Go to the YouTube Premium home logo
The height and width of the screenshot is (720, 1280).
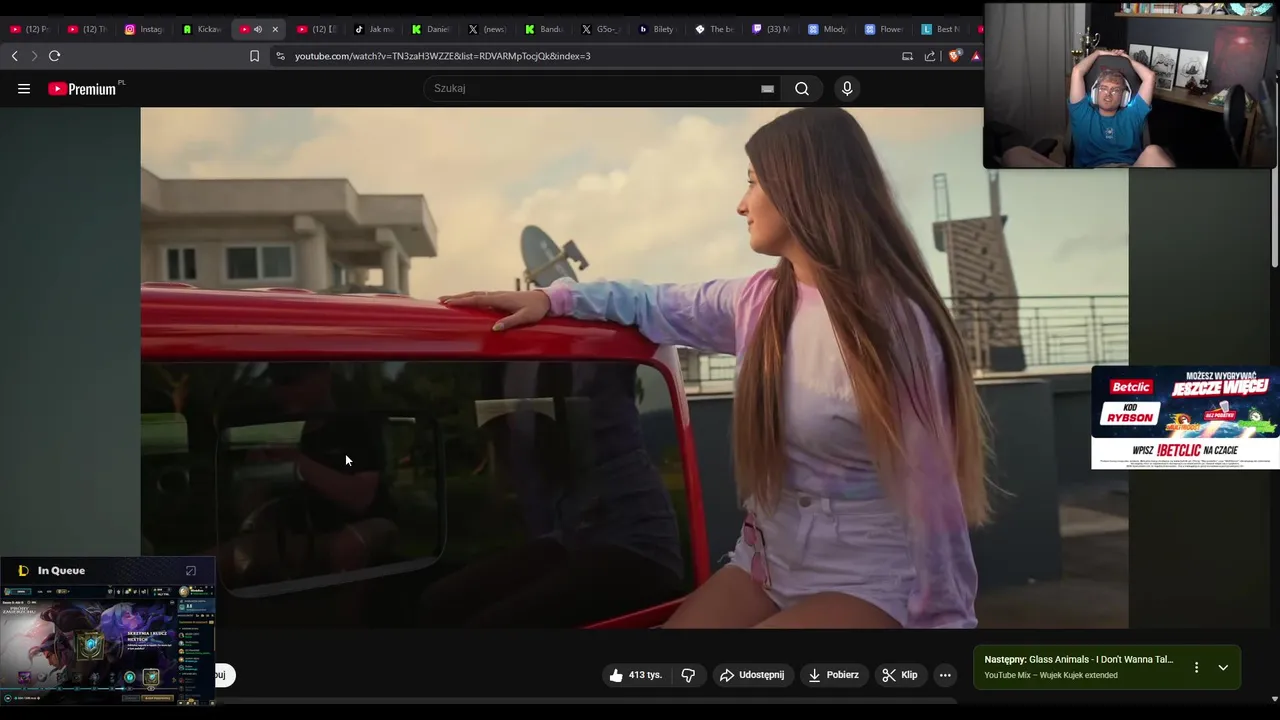[x=83, y=89]
